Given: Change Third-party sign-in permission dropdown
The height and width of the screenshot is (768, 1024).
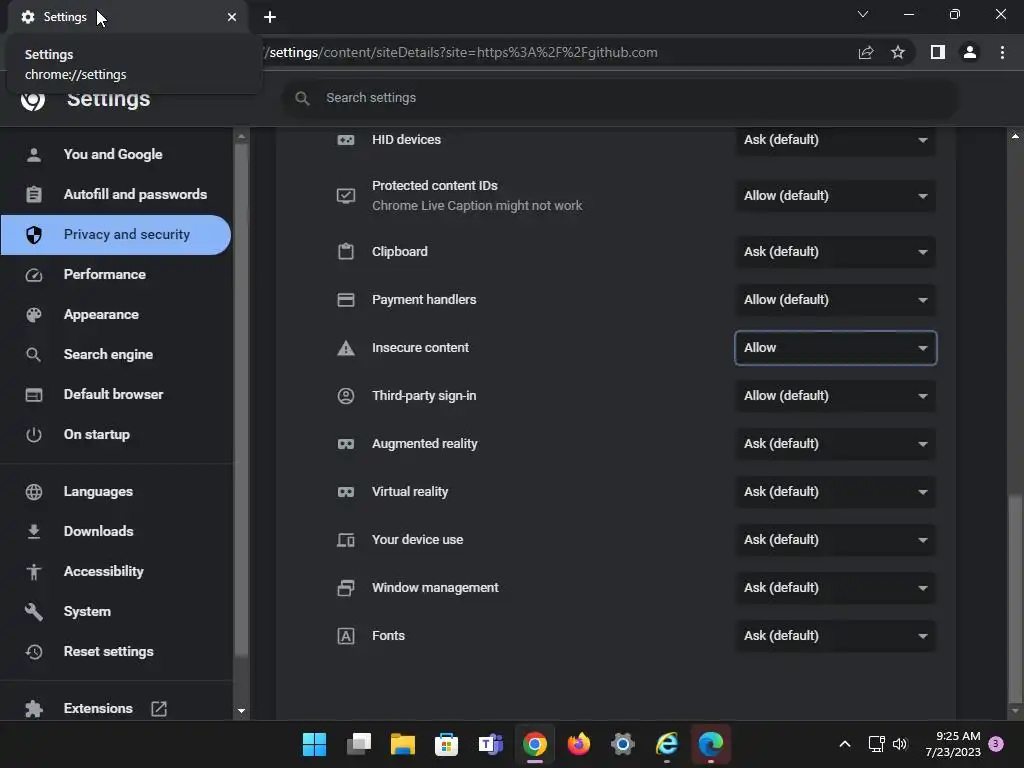Looking at the screenshot, I should point(835,396).
